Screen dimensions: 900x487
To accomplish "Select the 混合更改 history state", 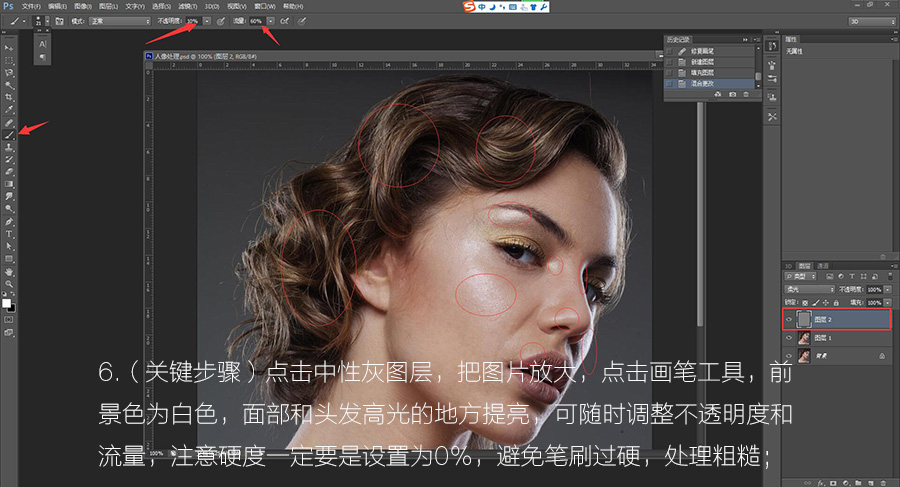I will click(711, 84).
